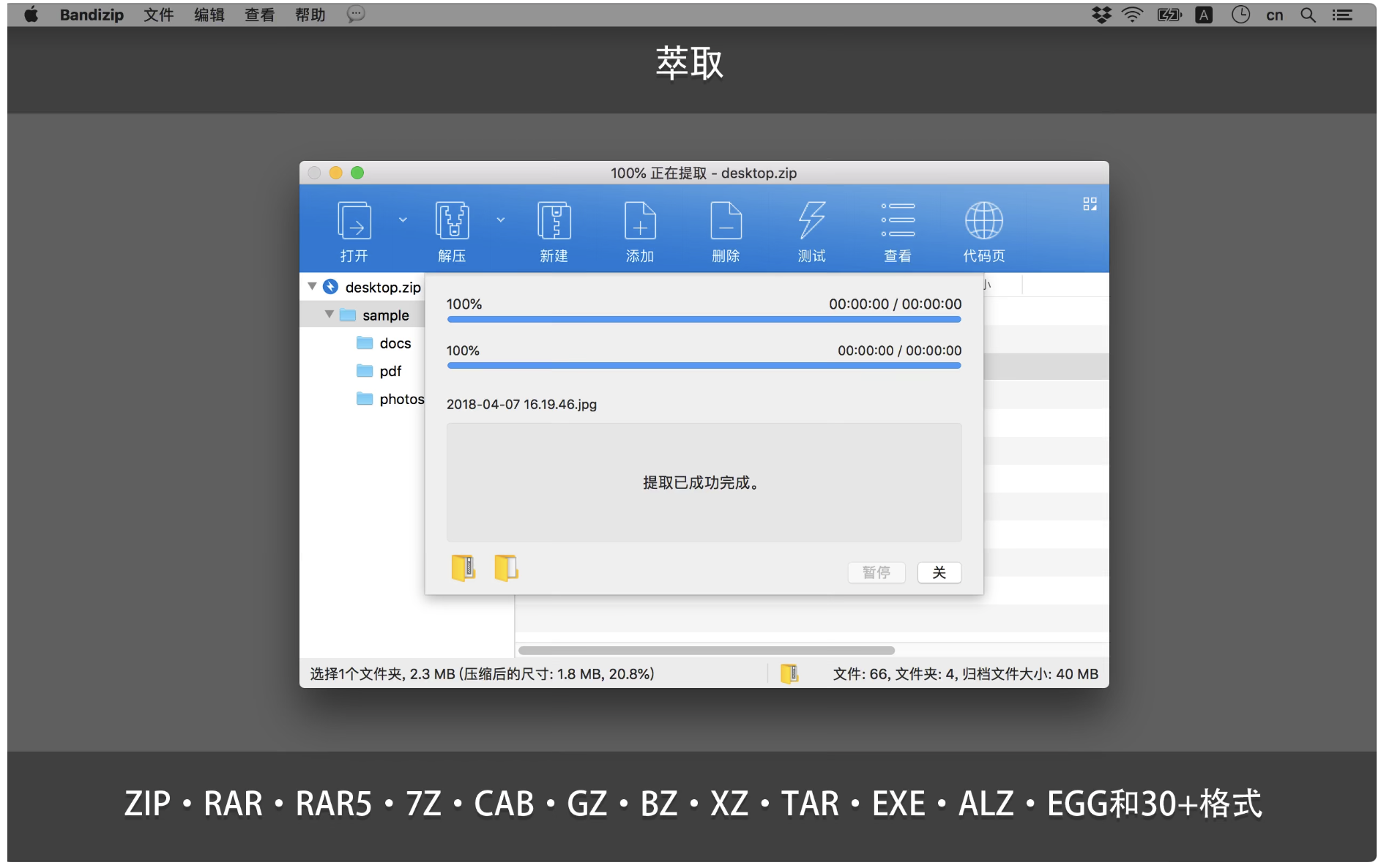The image size is (1381, 868).
Task: Open extracted folder icon beside archive icon
Action: click(x=505, y=568)
